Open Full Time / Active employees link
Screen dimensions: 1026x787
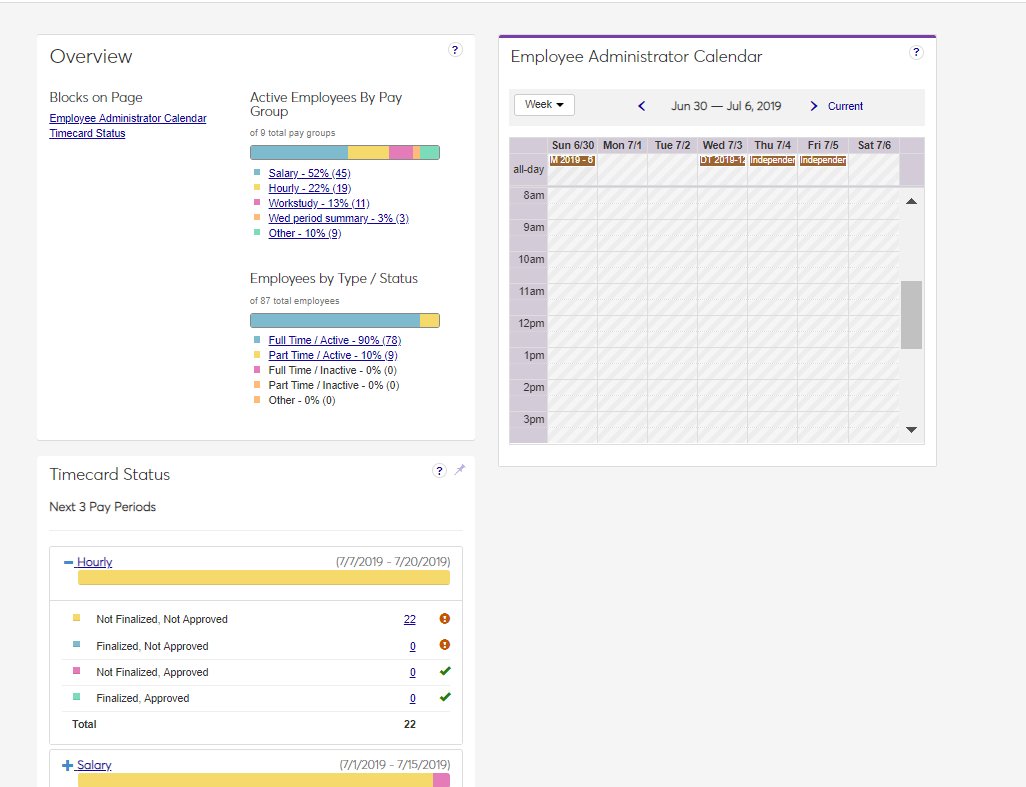point(334,340)
